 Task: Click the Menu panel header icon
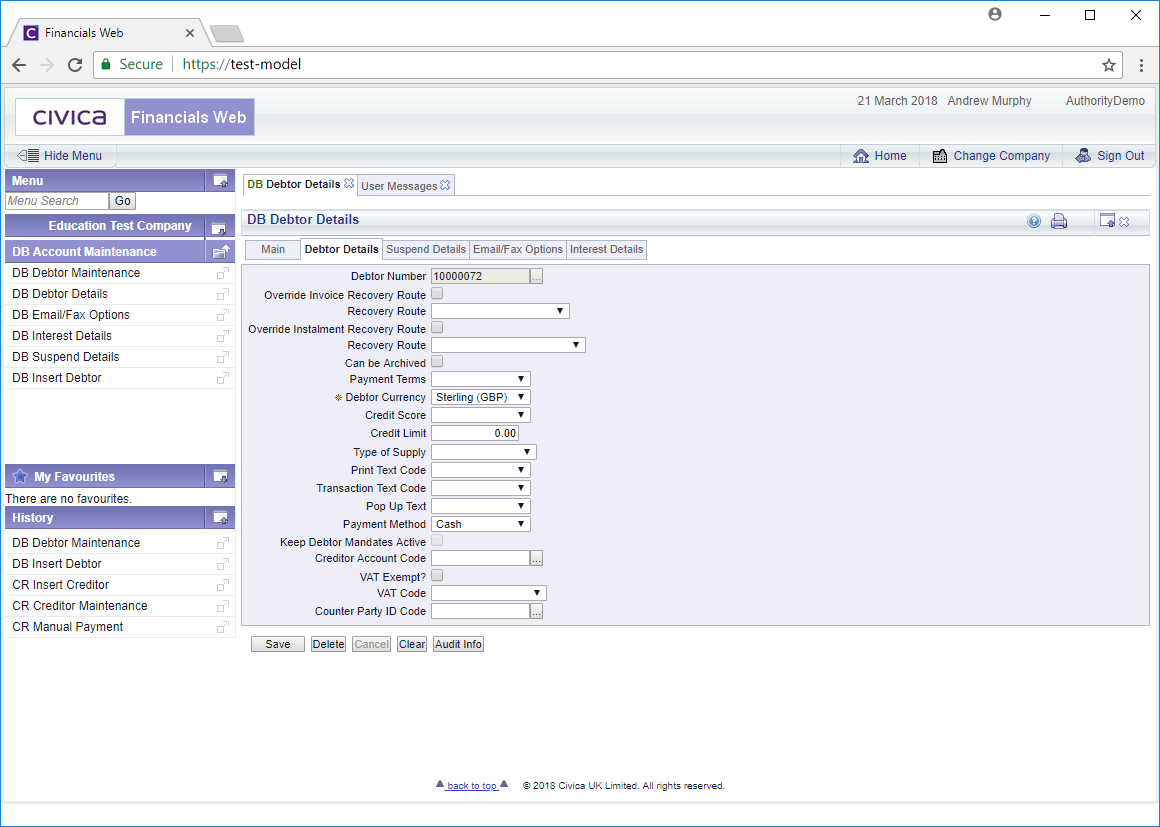(220, 180)
